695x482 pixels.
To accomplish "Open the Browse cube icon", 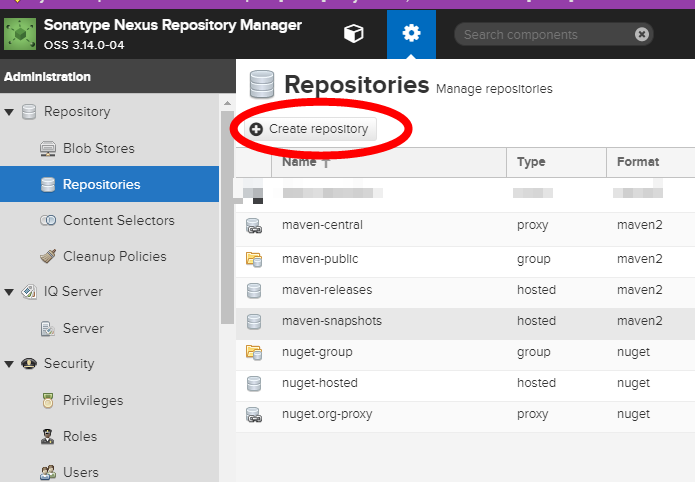I will tap(353, 34).
